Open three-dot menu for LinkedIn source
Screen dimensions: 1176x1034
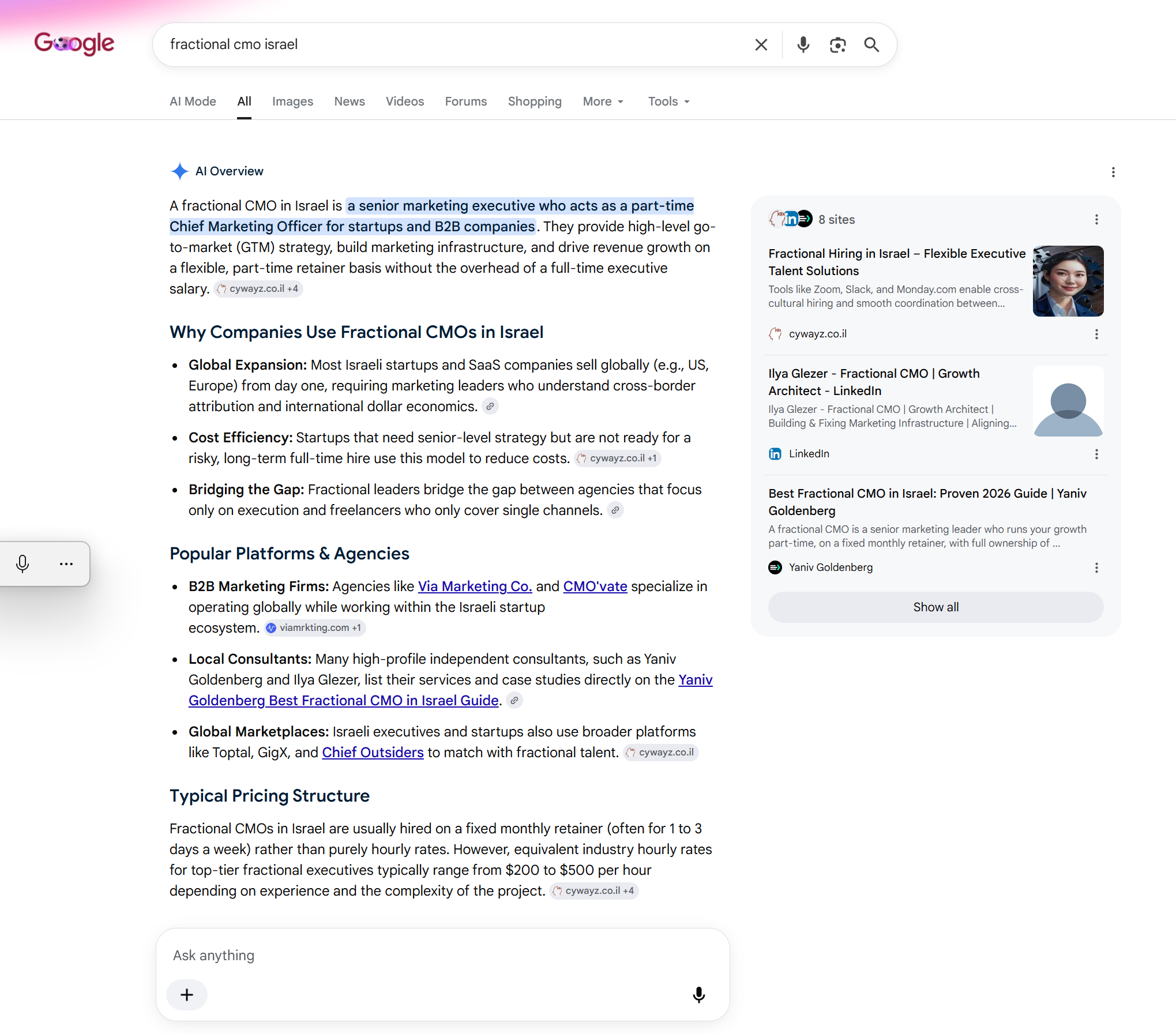click(1096, 454)
